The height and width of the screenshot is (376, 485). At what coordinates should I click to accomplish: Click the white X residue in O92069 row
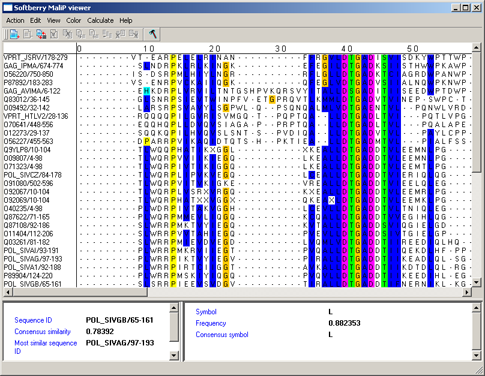(331, 200)
